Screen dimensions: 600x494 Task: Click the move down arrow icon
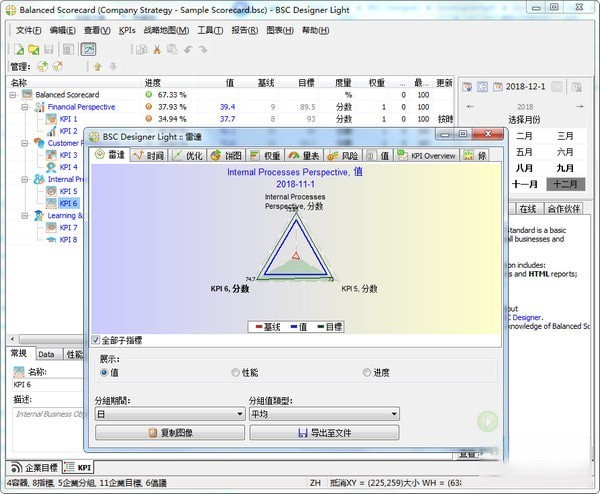point(113,67)
